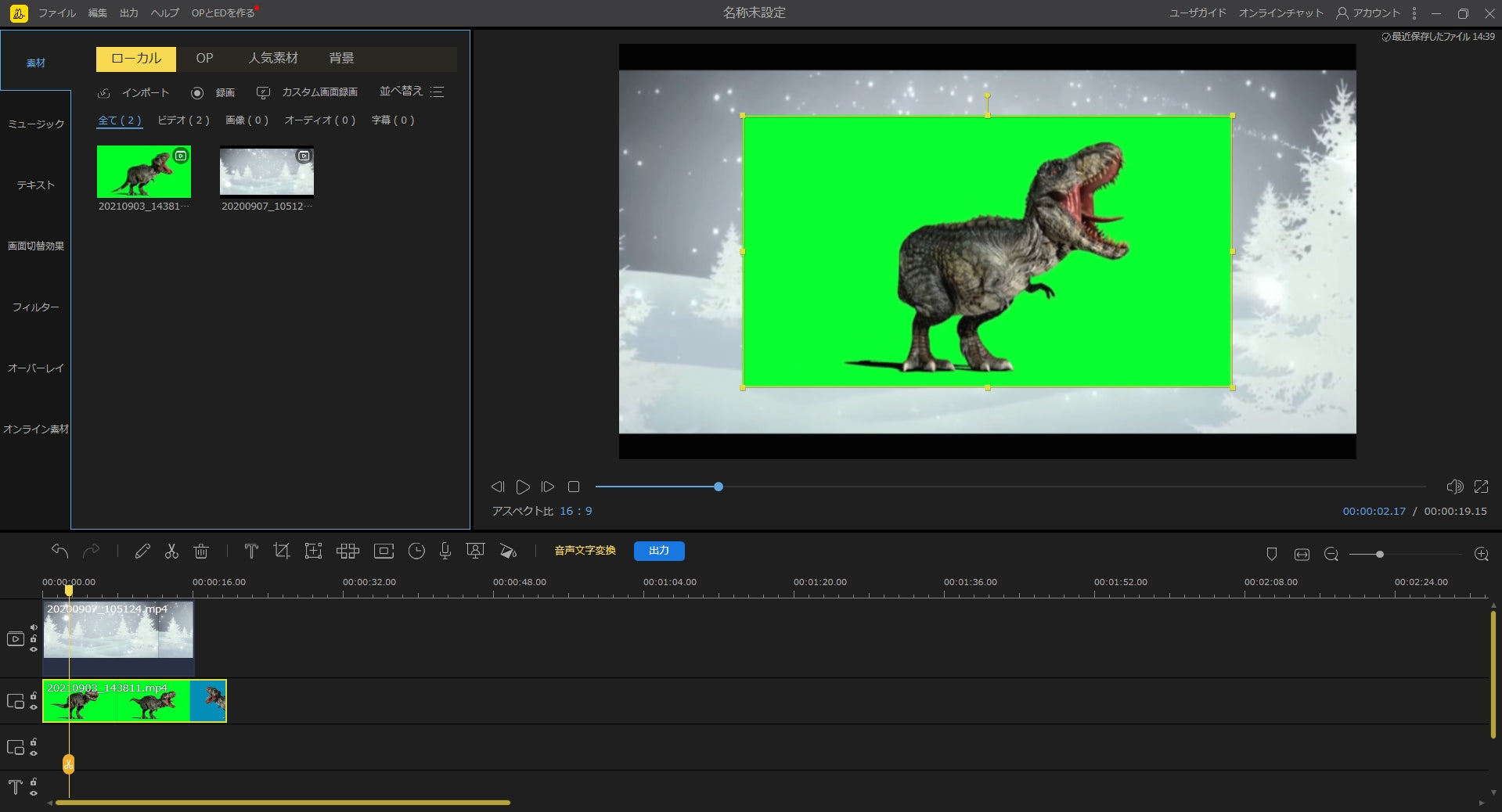Click the microphone voiceover icon
The width and height of the screenshot is (1502, 812).
pos(445,552)
